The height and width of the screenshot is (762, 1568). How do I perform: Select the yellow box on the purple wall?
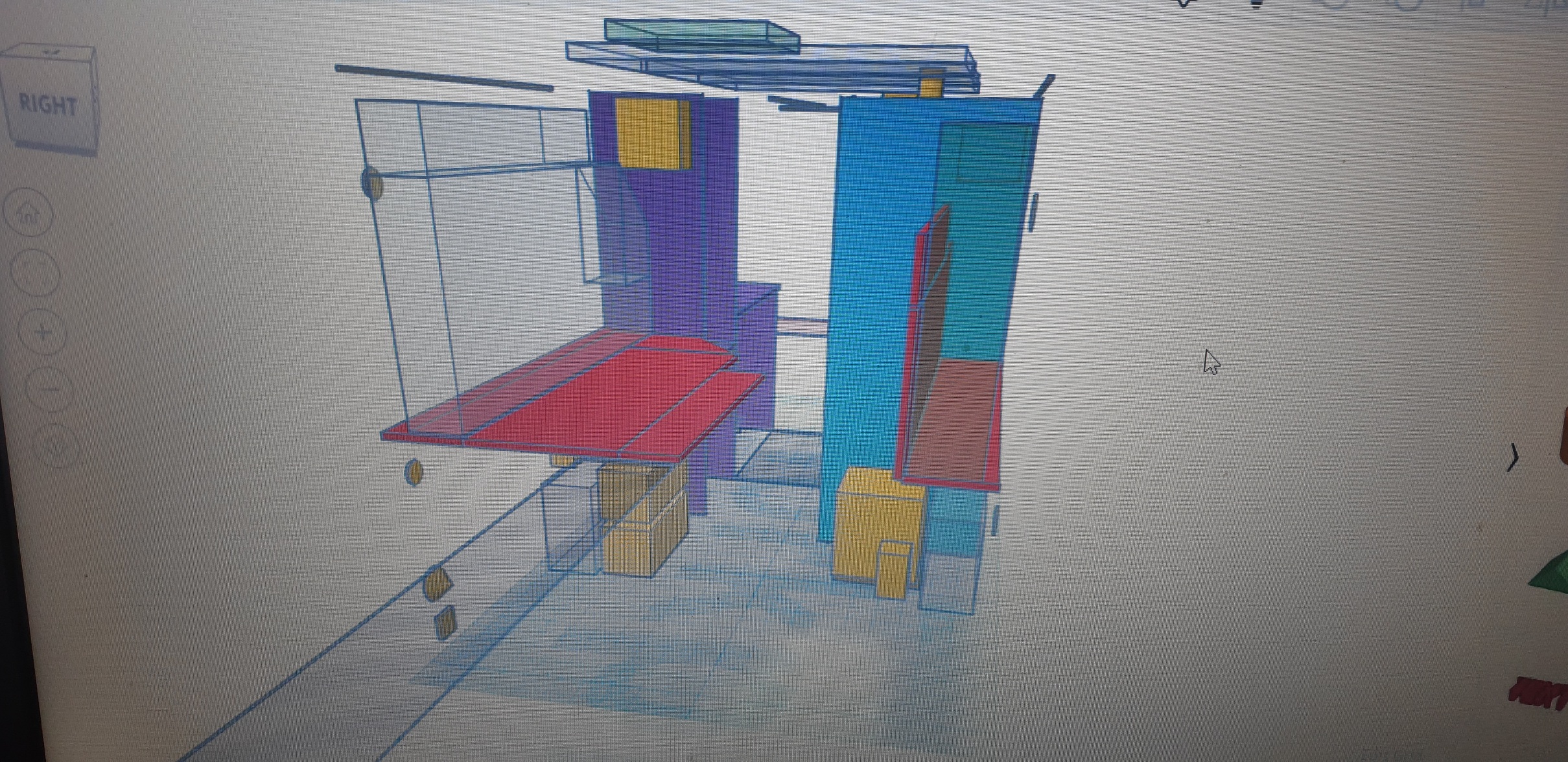(651, 133)
